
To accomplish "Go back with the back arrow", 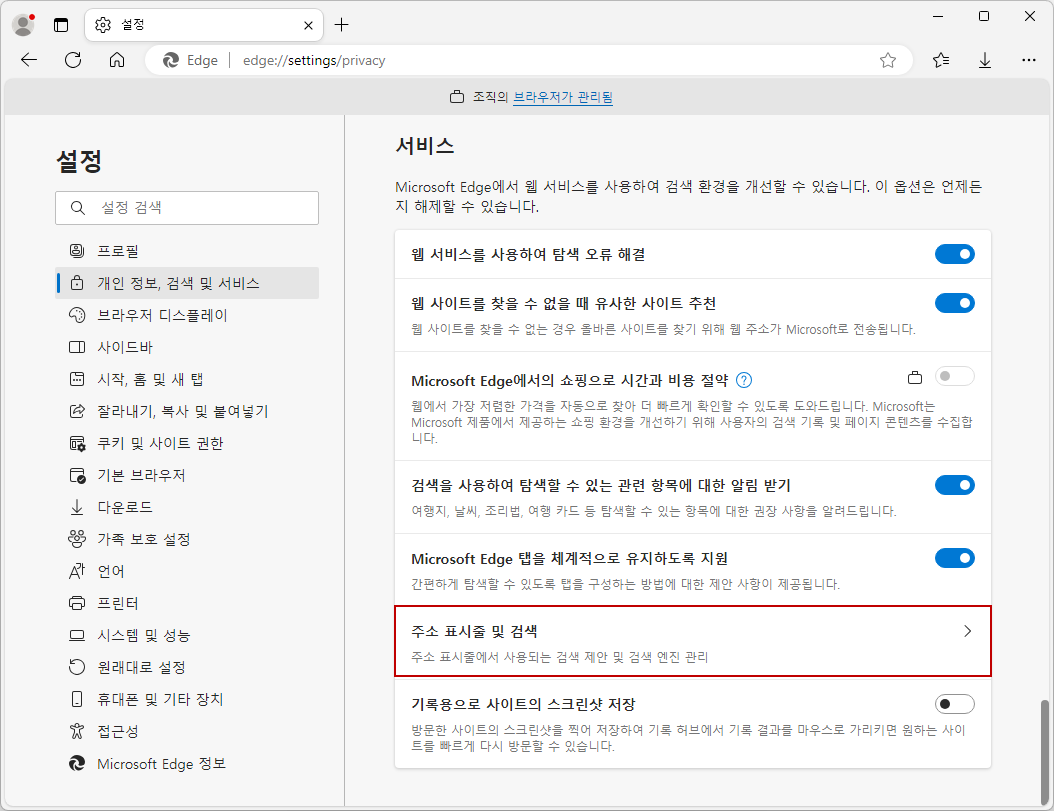I will click(29, 61).
